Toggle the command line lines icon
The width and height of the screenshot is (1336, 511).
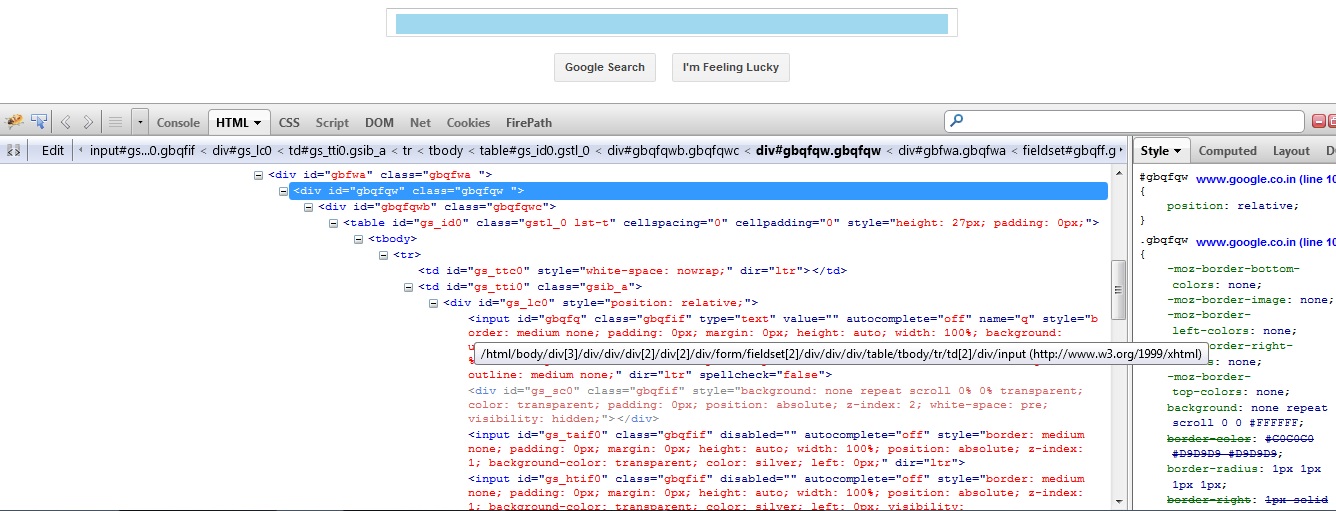pos(115,122)
